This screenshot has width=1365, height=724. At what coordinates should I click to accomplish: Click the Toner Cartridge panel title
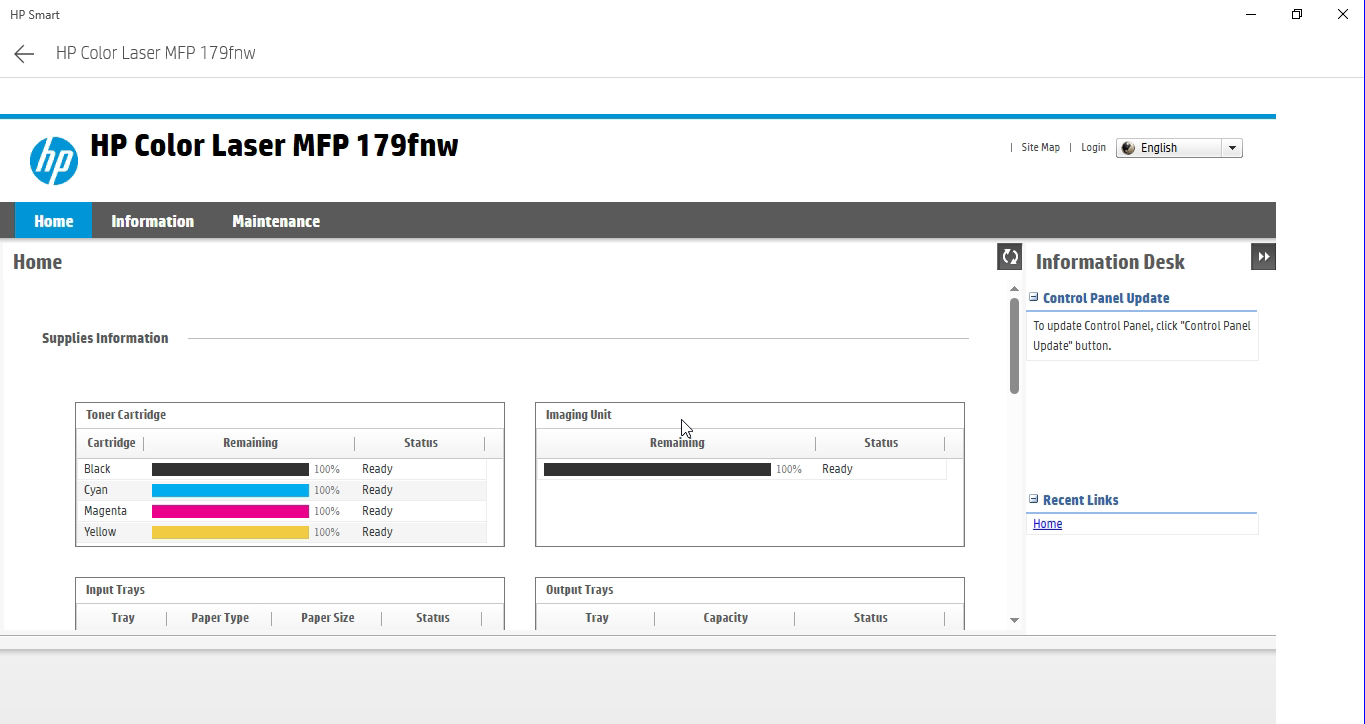(x=126, y=415)
